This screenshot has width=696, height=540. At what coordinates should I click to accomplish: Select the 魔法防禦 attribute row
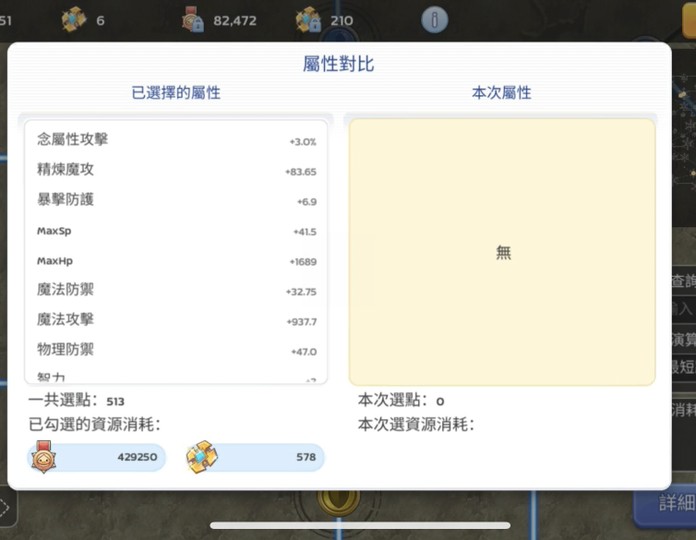tap(176, 291)
